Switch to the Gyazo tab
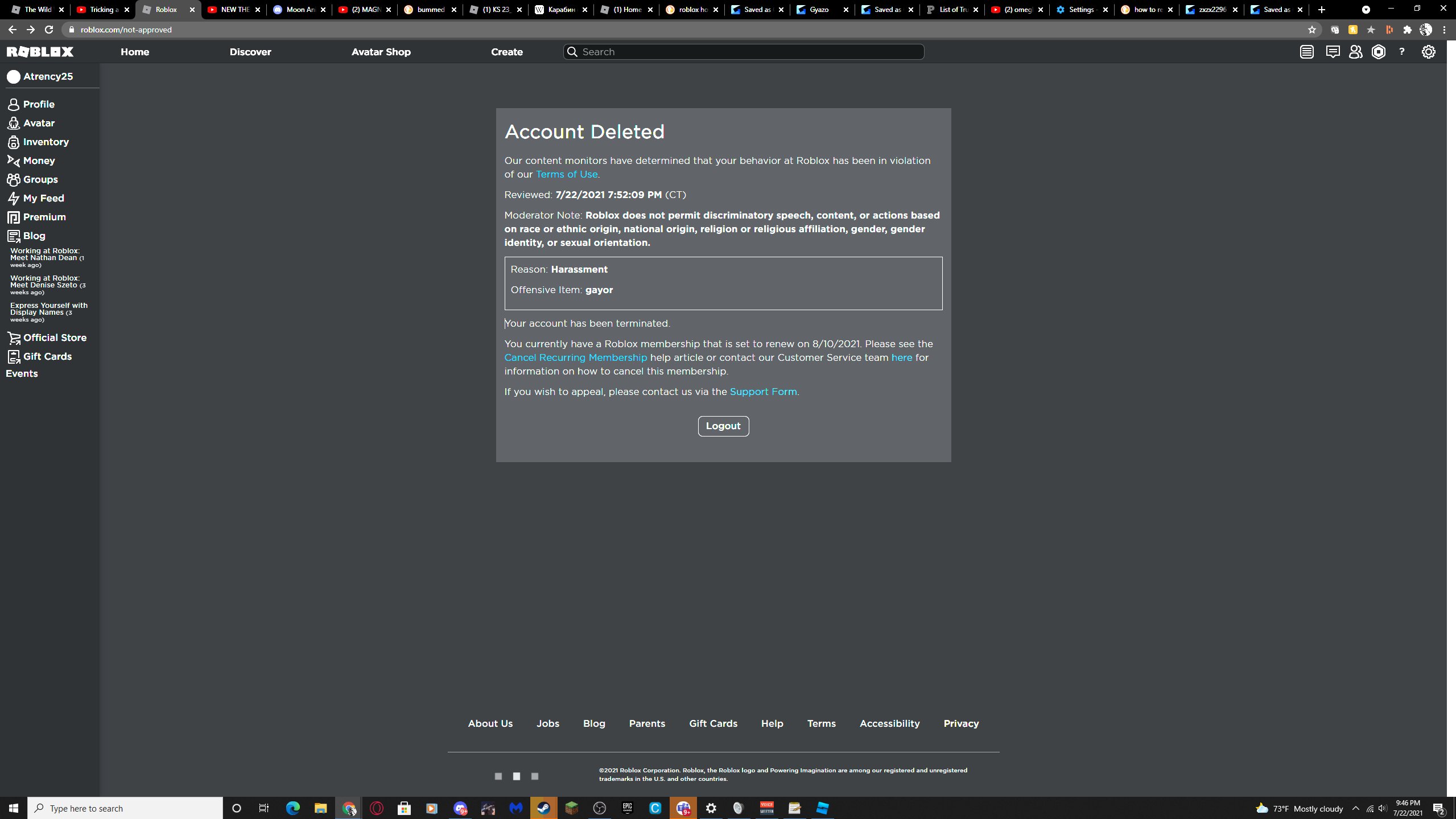1456x819 pixels. point(822,10)
